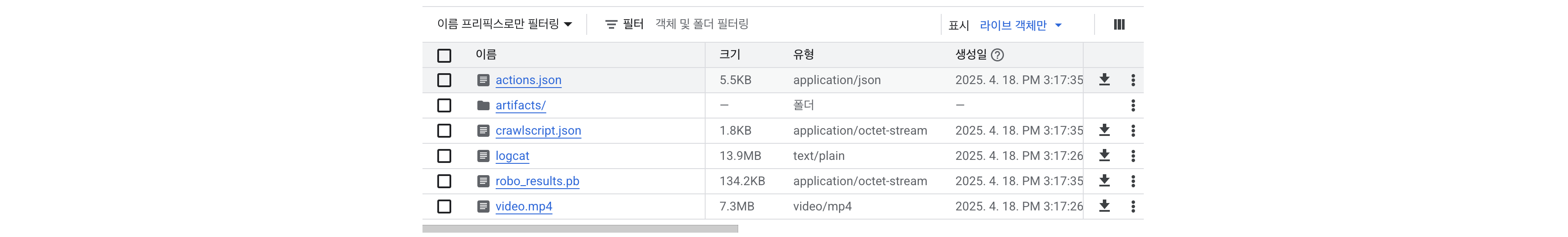This screenshot has width=1568, height=237.
Task: Download the crawlscript.json file
Action: (1104, 130)
